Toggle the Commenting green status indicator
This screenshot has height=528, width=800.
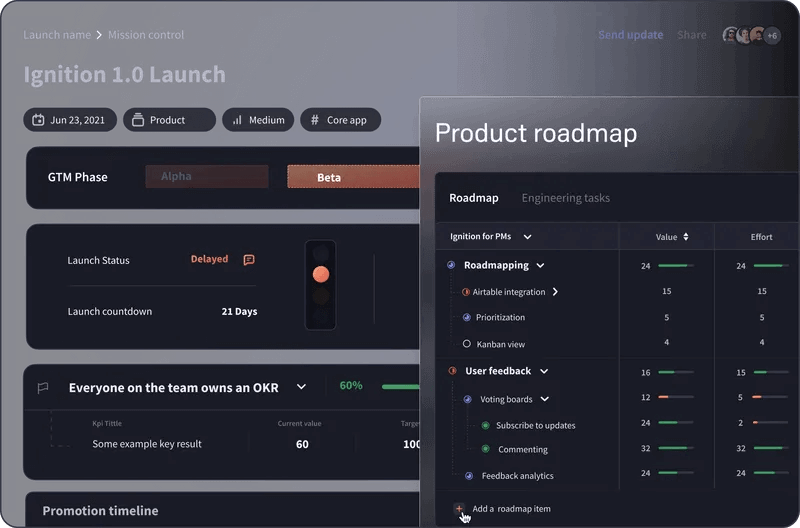485,450
